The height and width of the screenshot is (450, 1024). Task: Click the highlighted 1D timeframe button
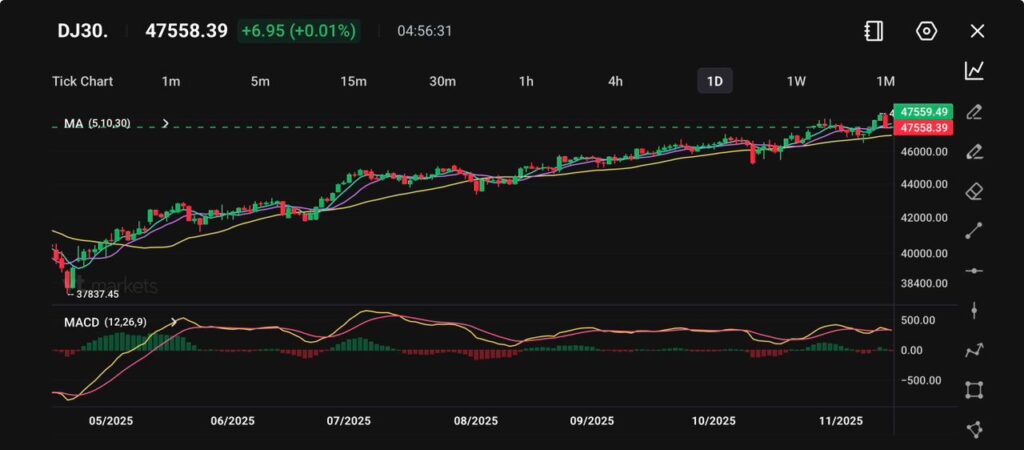pyautogui.click(x=714, y=81)
